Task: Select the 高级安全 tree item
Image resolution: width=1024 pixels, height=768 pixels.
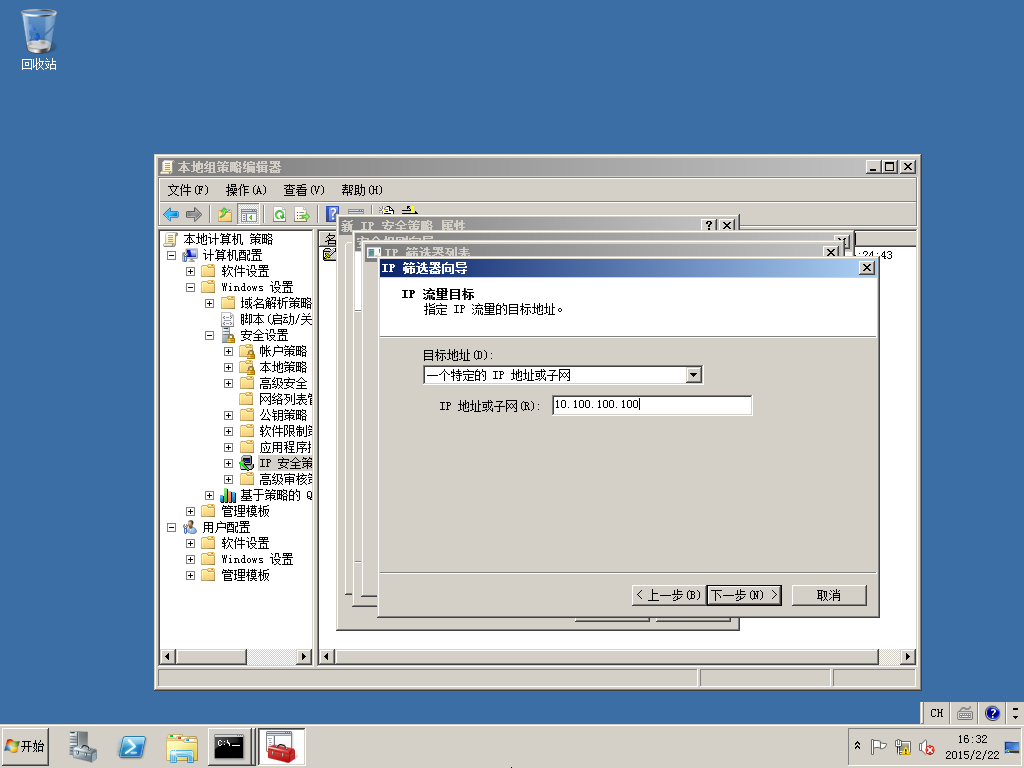Action: [283, 383]
